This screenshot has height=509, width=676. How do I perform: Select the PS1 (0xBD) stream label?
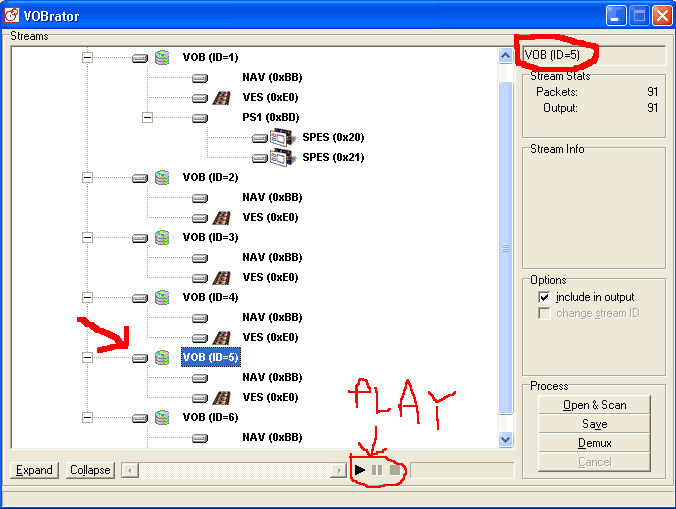pyautogui.click(x=271, y=117)
